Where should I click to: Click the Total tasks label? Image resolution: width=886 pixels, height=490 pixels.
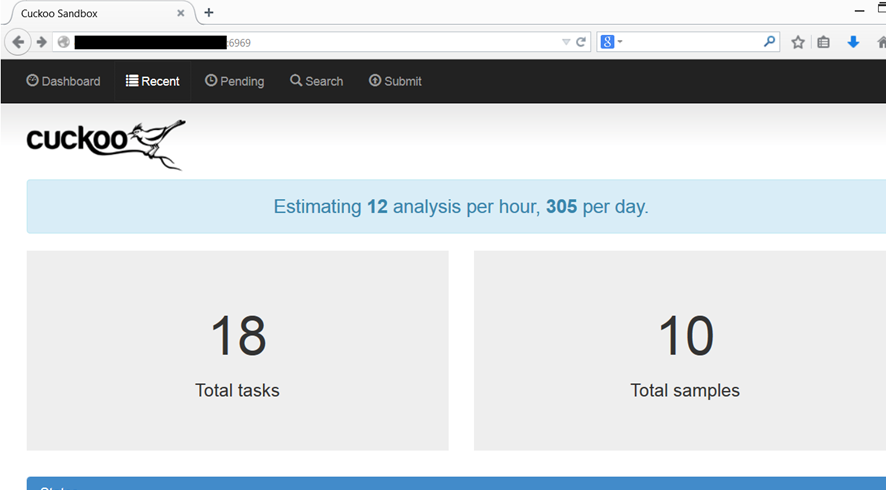coord(237,390)
